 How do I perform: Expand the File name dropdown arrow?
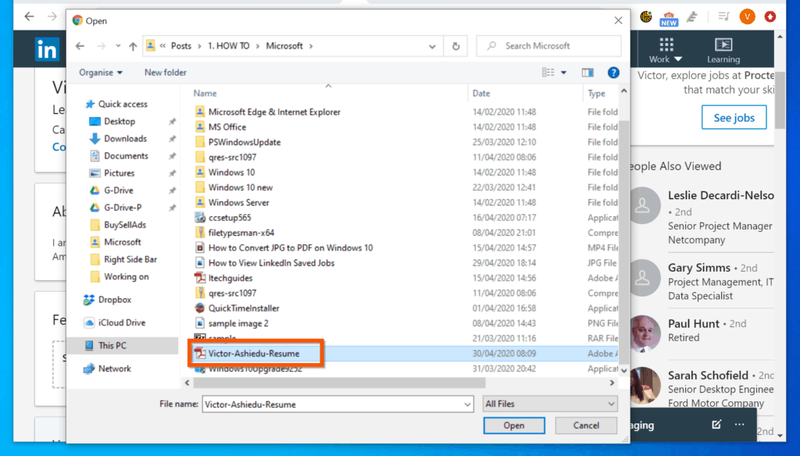467,404
